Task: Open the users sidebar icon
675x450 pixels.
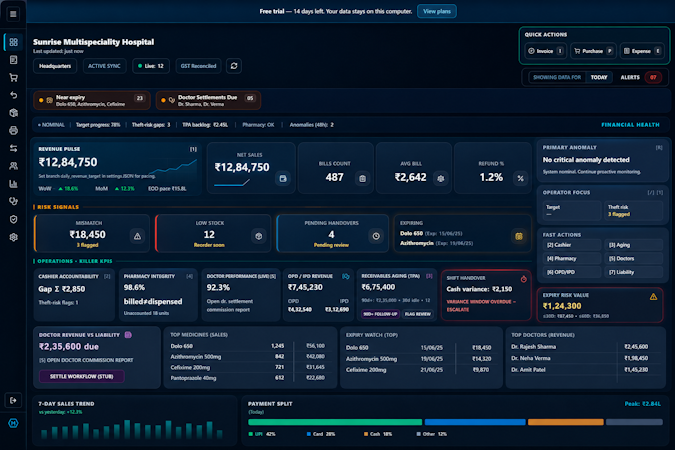Action: [x=13, y=166]
